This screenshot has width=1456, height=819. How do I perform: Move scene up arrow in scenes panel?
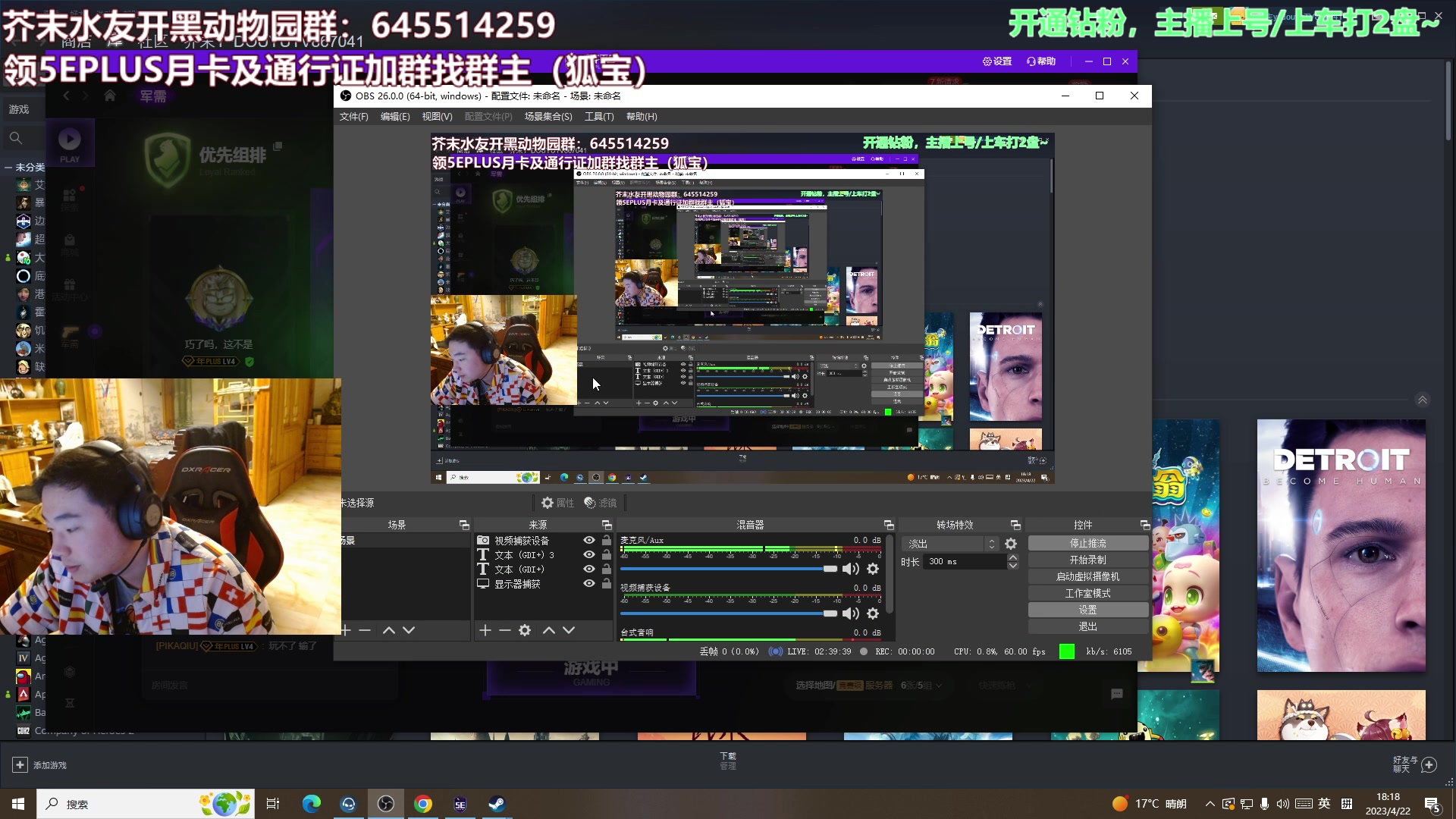point(389,630)
